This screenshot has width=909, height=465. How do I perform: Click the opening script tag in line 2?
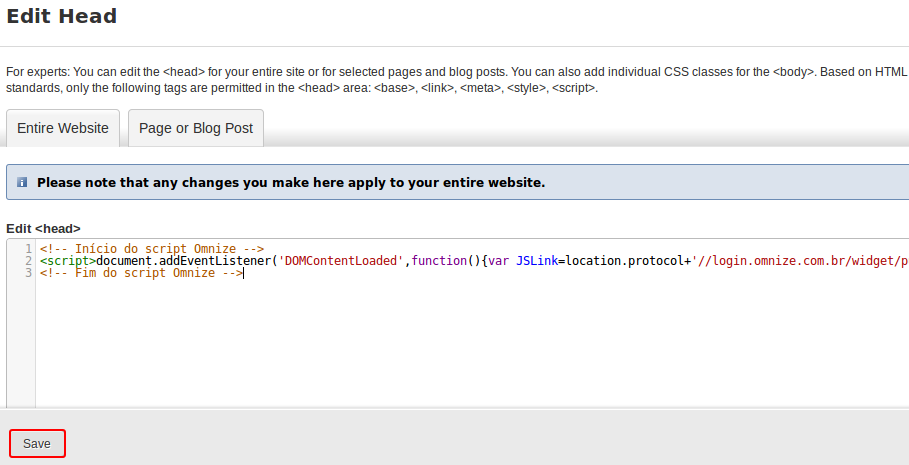click(68, 261)
